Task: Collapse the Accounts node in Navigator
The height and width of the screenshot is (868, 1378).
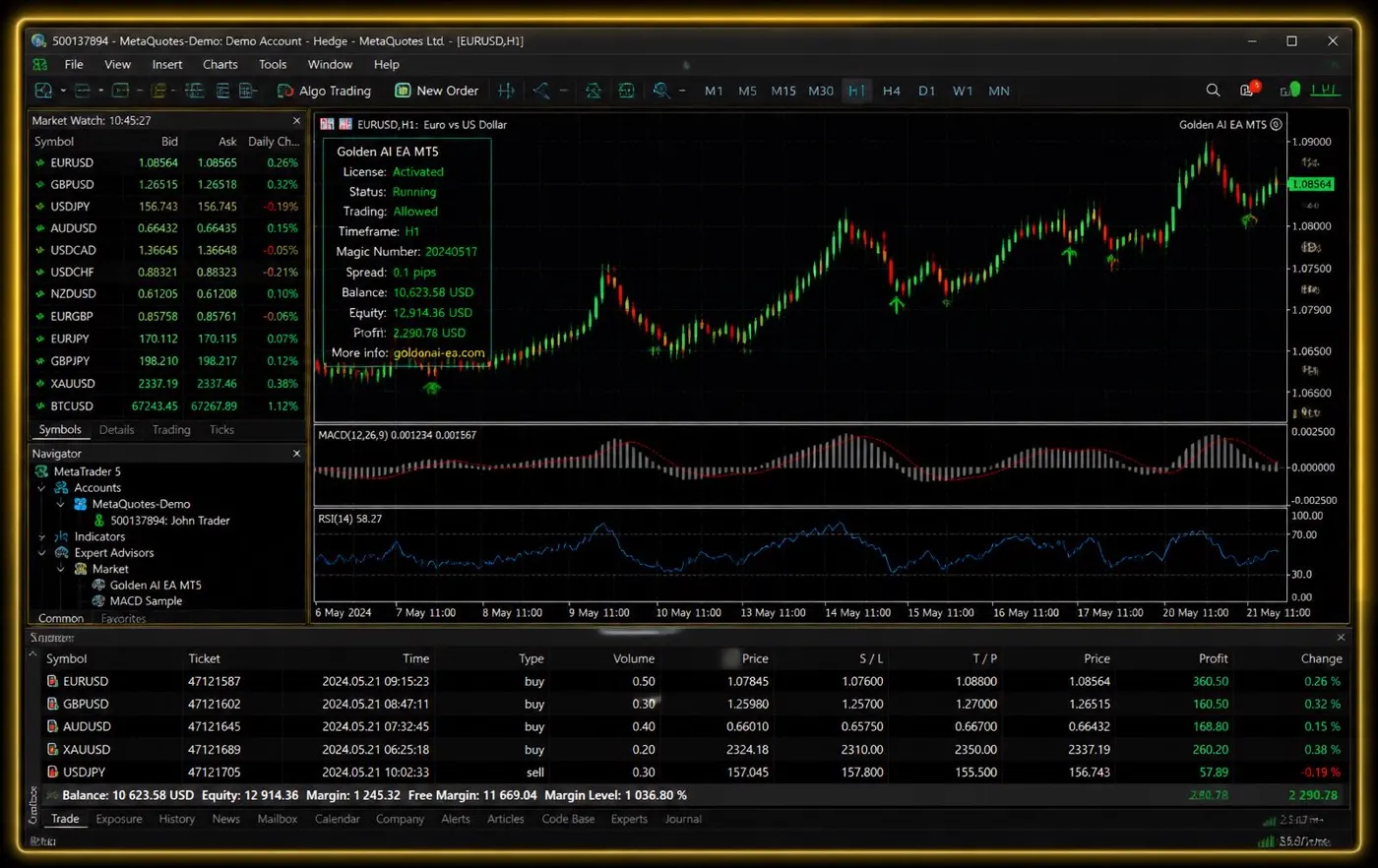Action: (x=41, y=488)
